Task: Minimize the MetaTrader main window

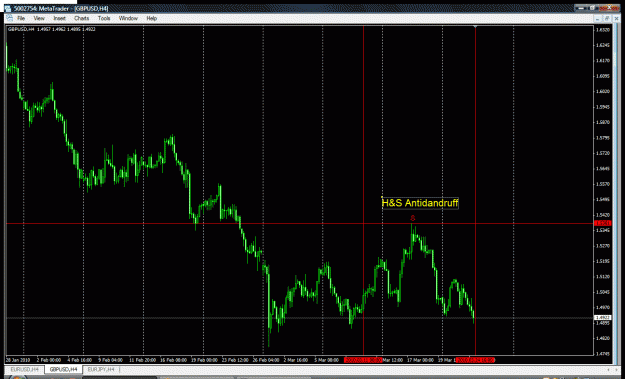Action: tap(581, 8)
